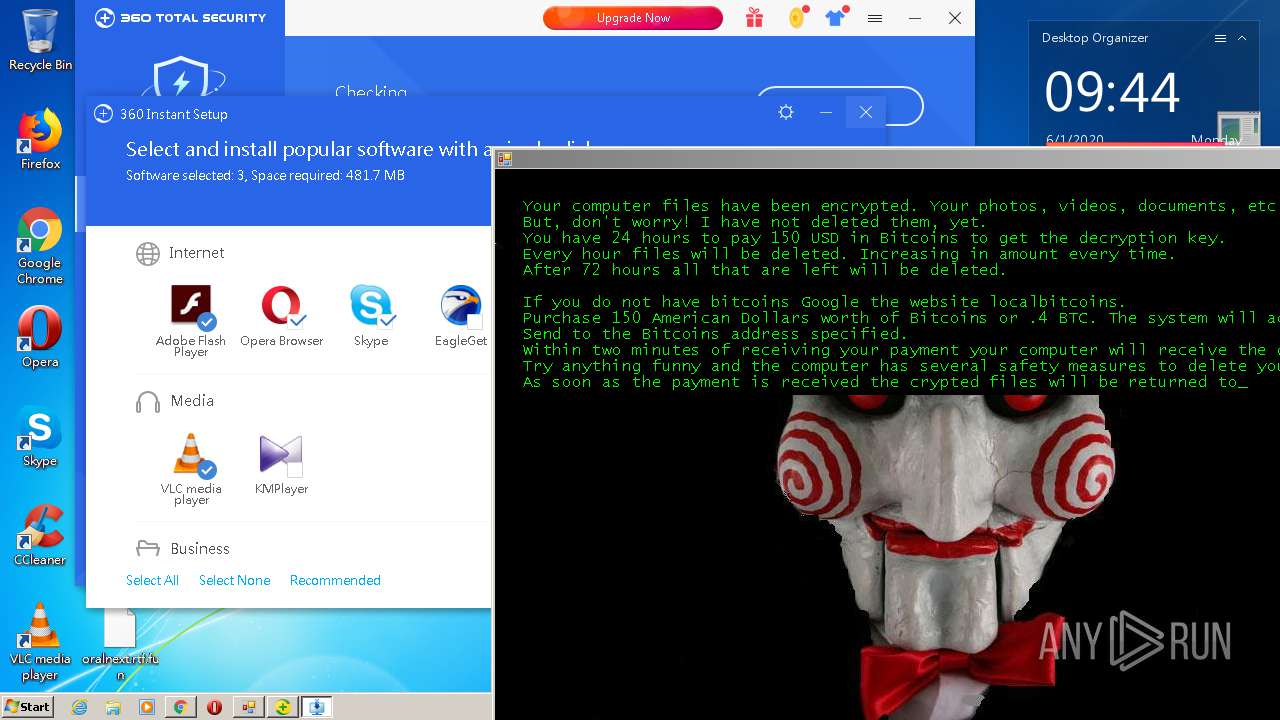Click the Jigsaw puppet image

pyautogui.click(x=945, y=555)
